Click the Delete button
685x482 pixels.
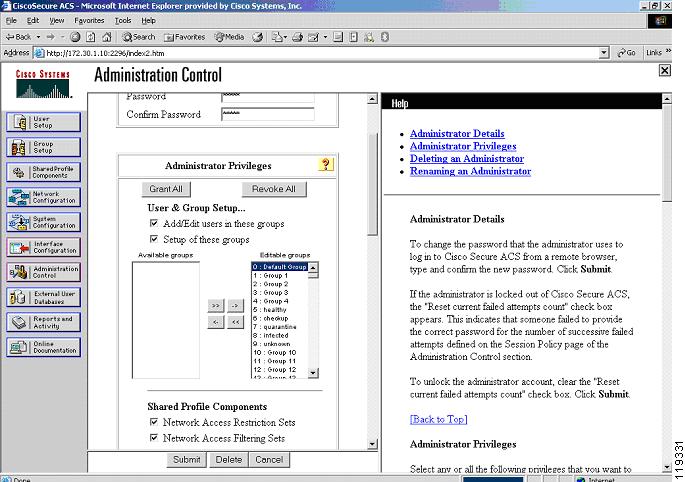point(228,460)
